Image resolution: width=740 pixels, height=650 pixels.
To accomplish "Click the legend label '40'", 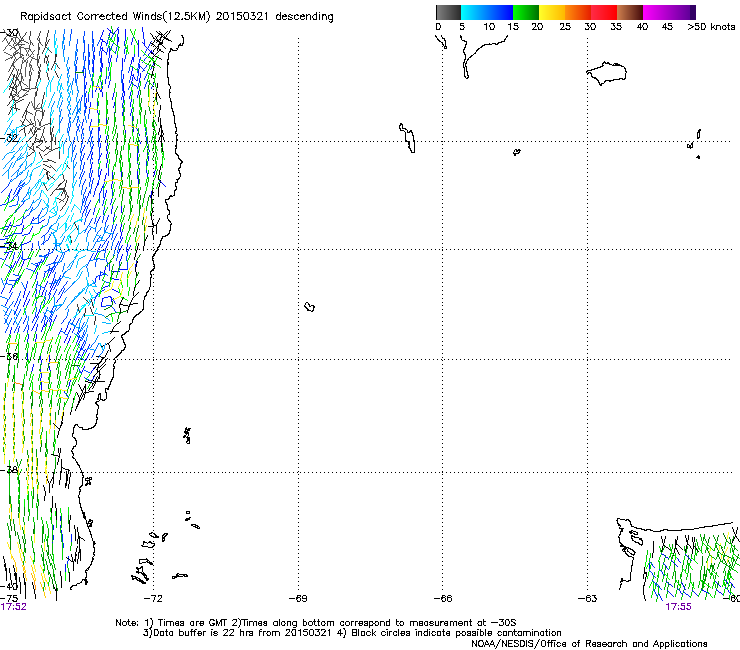I will [642, 27].
